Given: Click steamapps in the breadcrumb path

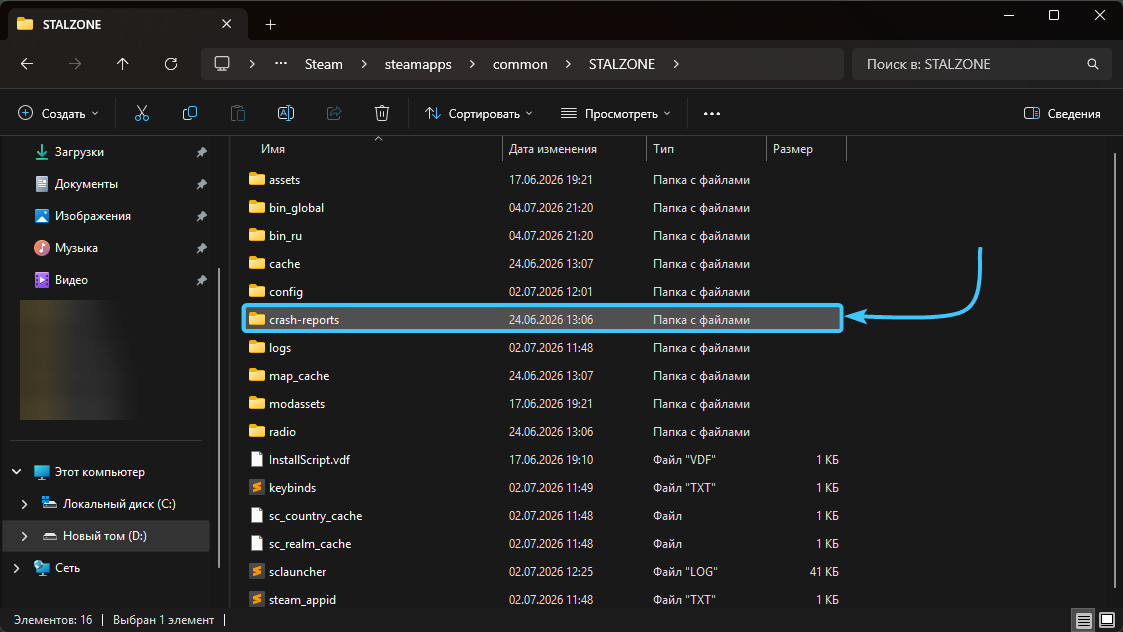Looking at the screenshot, I should pyautogui.click(x=418, y=64).
